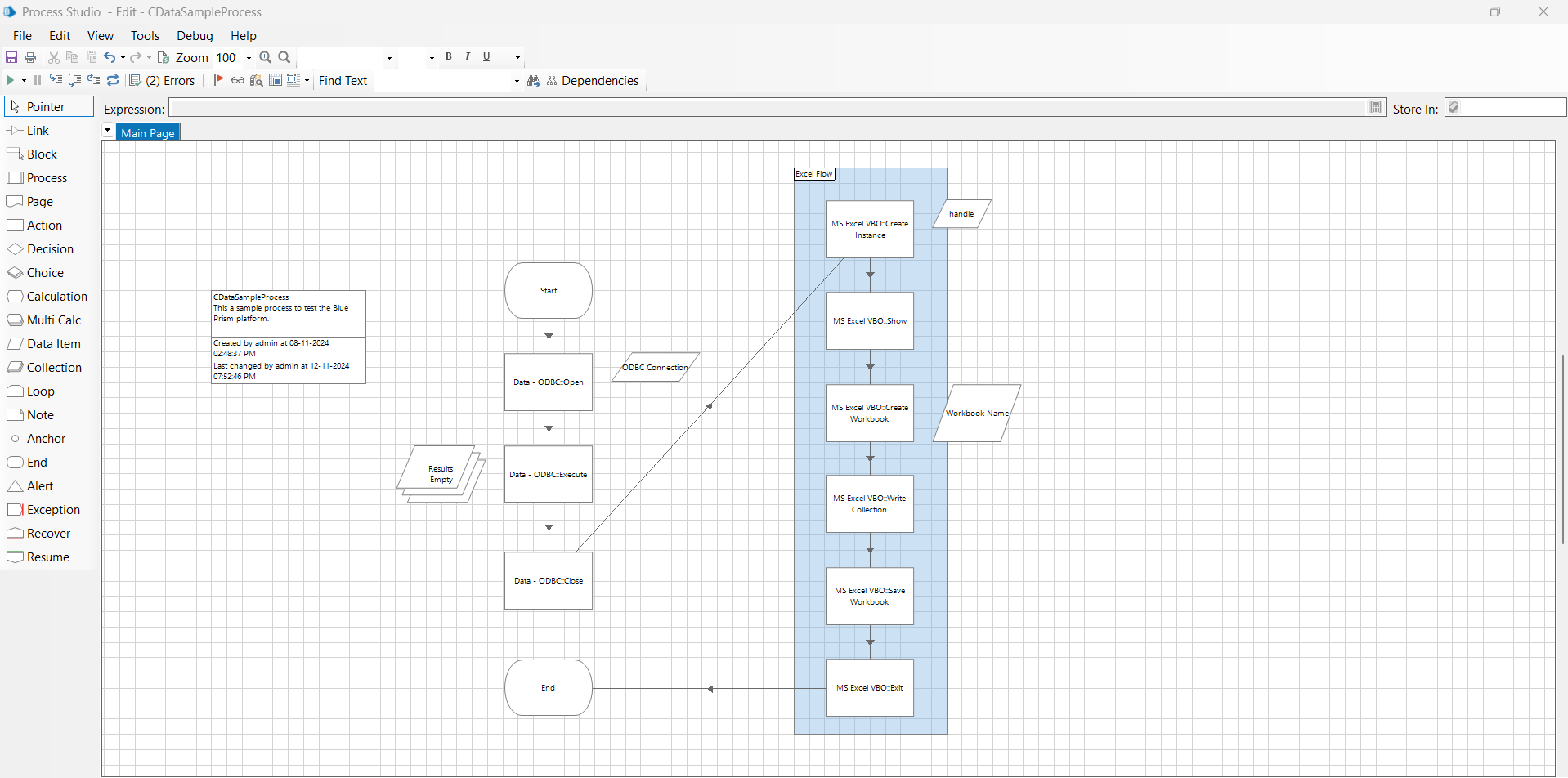Open the Help menu
The image size is (1568, 778).
tap(244, 36)
